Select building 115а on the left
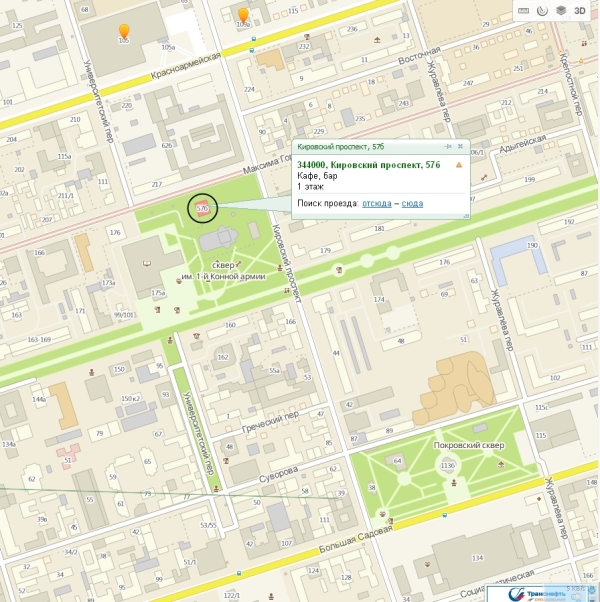Screen dimensions: 600x602 pyautogui.click(x=64, y=156)
